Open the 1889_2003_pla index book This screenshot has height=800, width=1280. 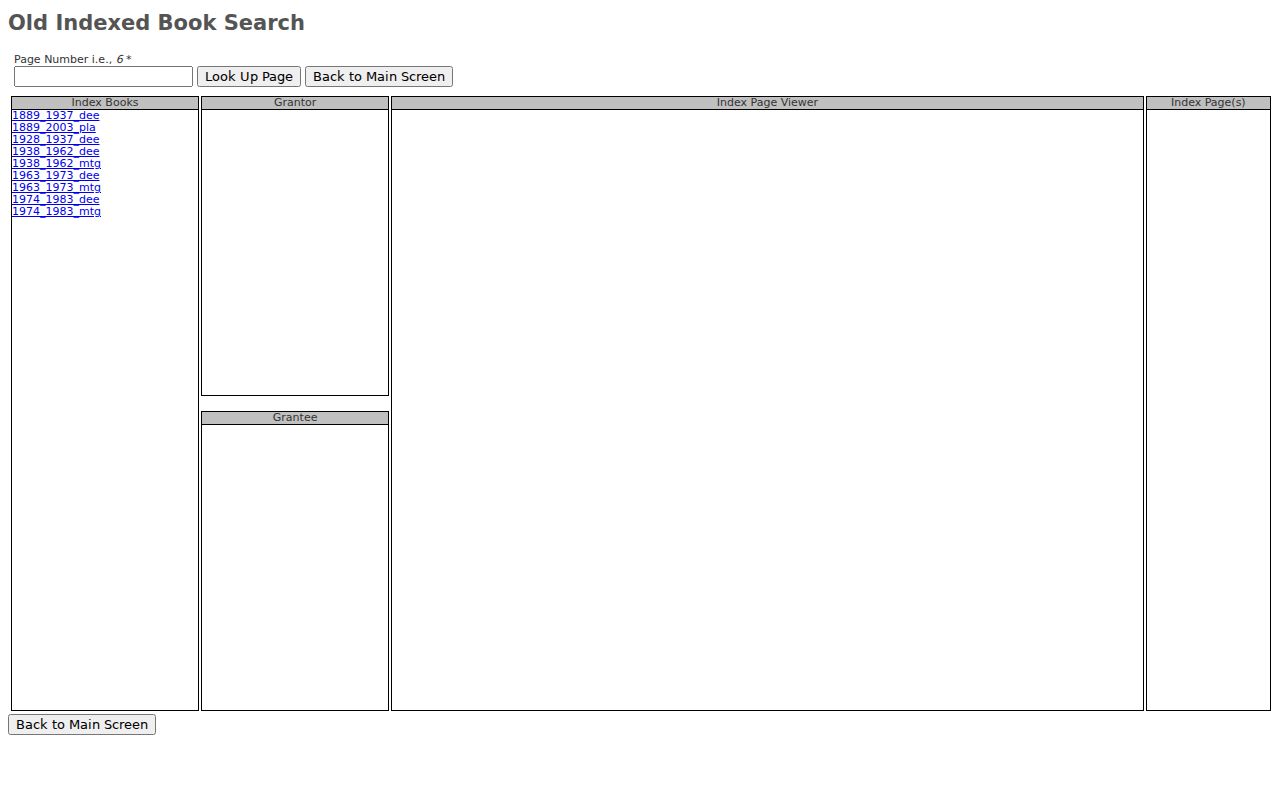coord(54,127)
